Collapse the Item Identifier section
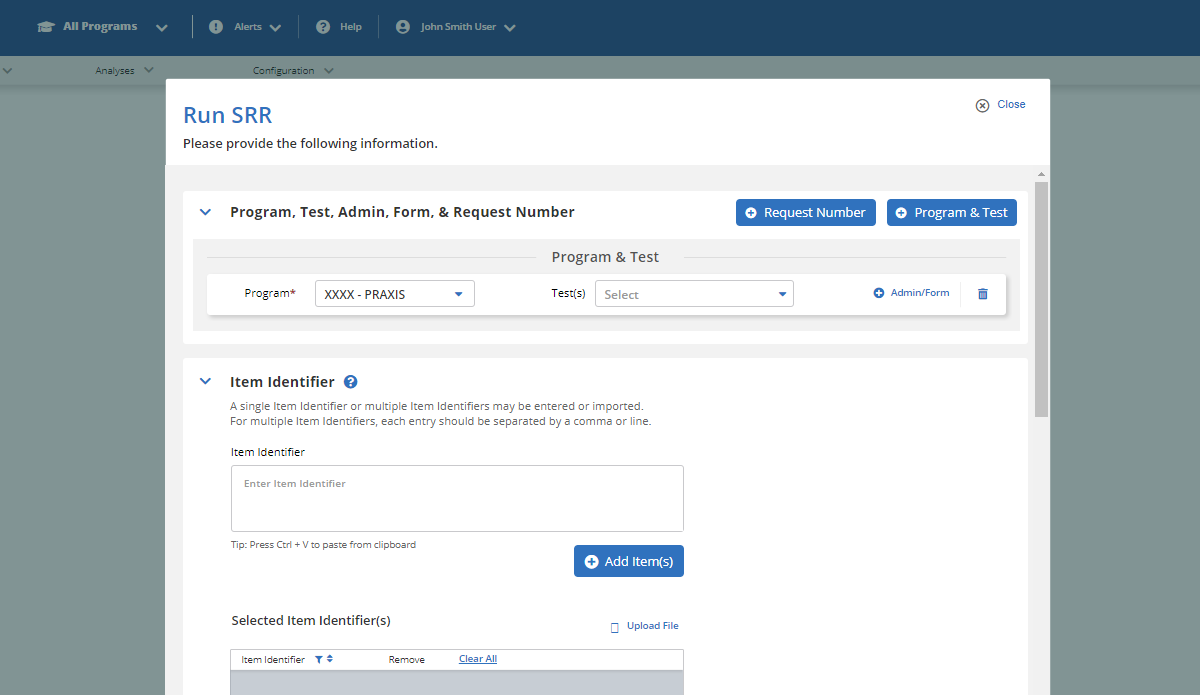 (206, 382)
